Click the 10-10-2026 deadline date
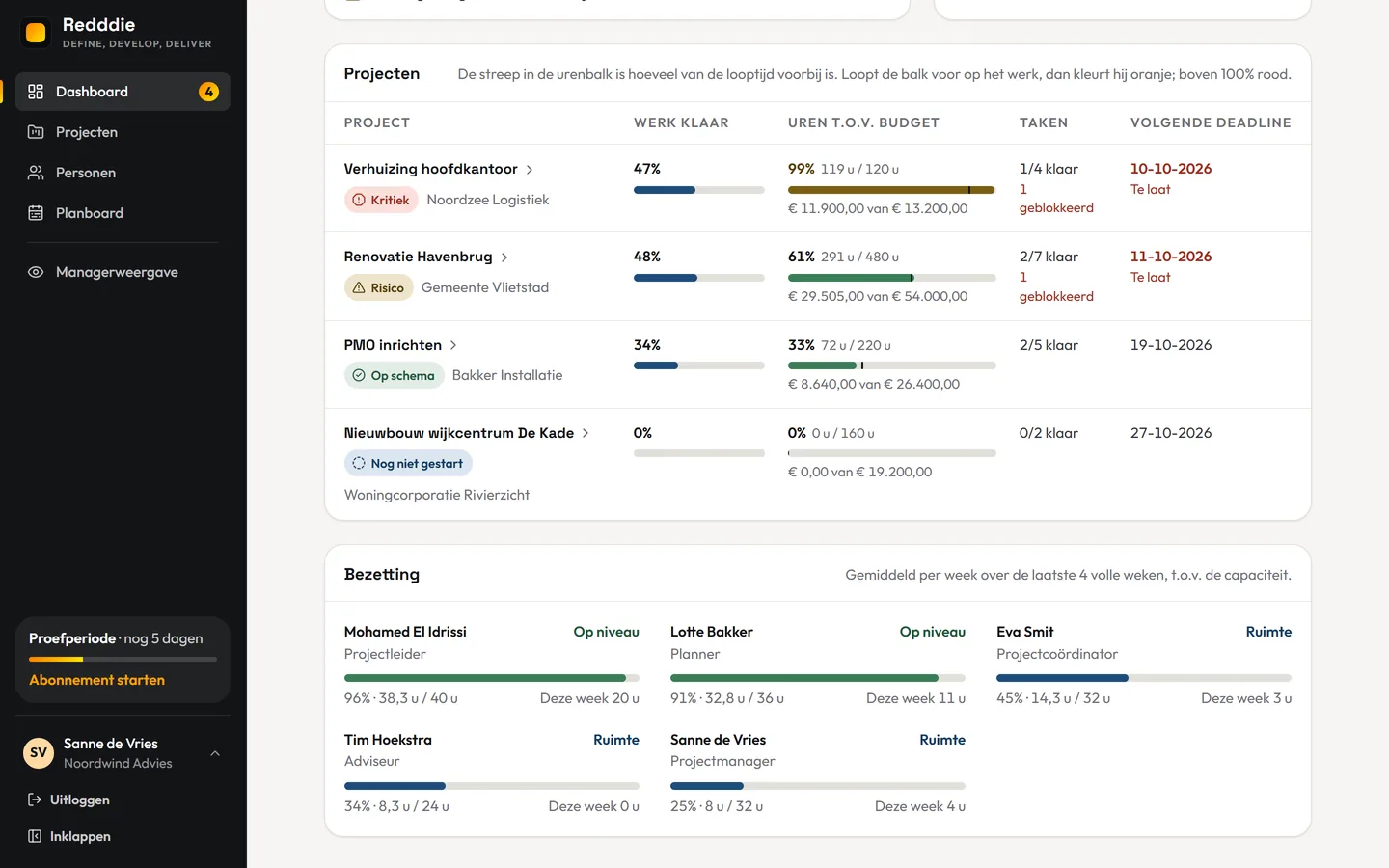Viewport: 1389px width, 868px height. (1171, 169)
